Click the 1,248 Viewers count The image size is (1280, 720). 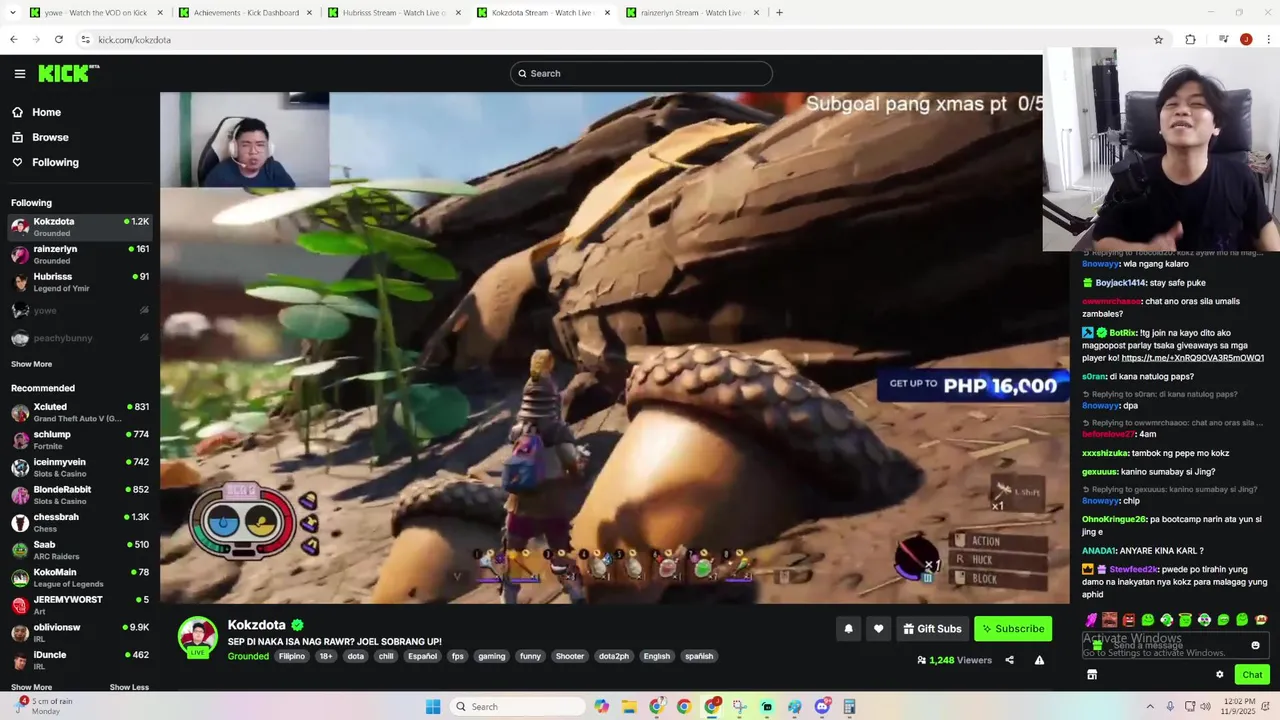(954, 660)
